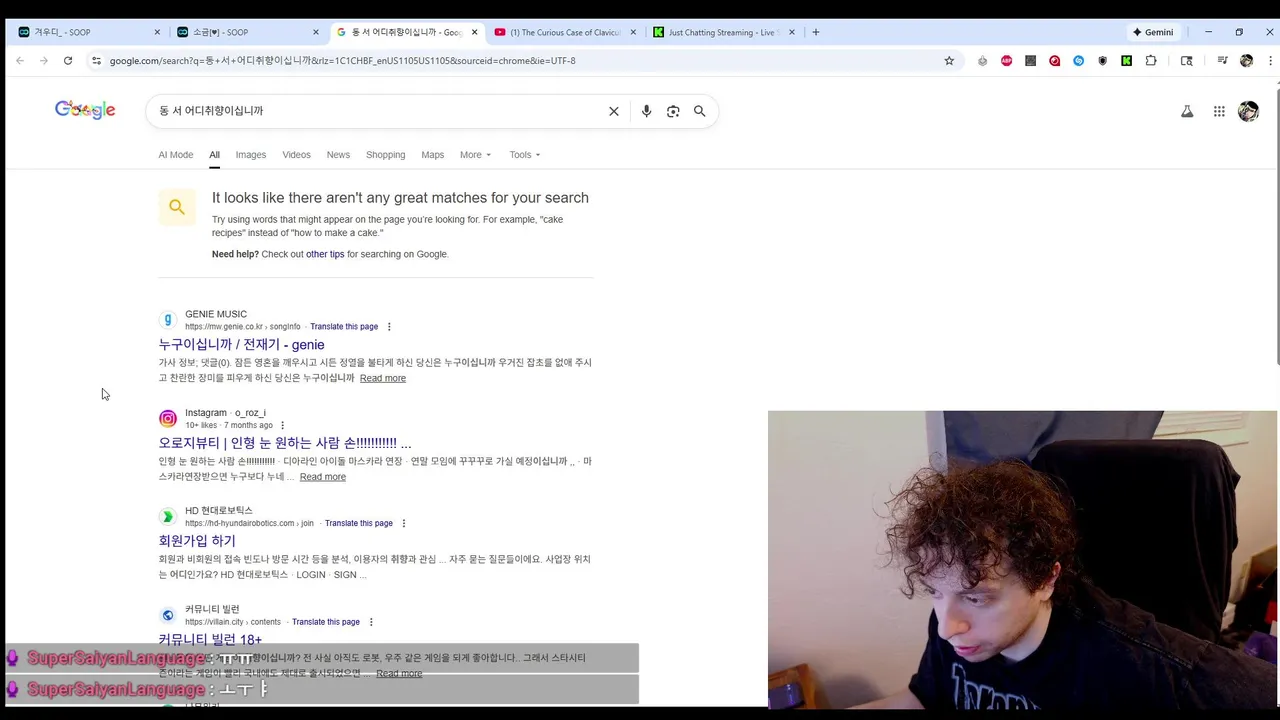The width and height of the screenshot is (1280, 720).
Task: Open the Google apps grid
Action: pos(1219,111)
